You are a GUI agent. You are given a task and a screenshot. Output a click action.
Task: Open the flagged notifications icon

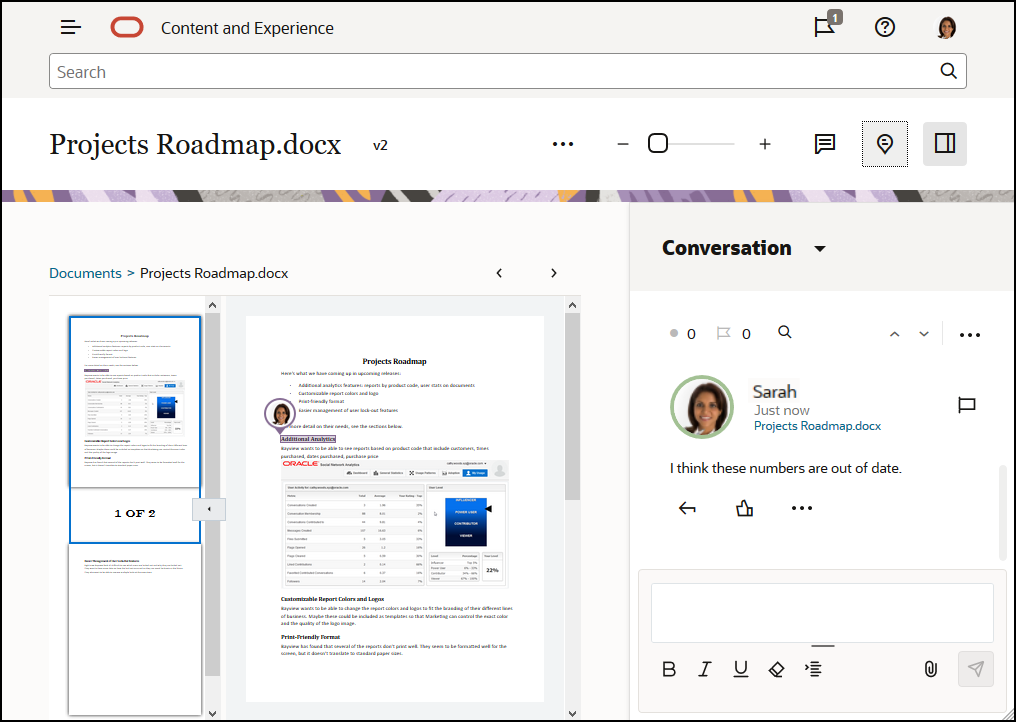point(825,27)
